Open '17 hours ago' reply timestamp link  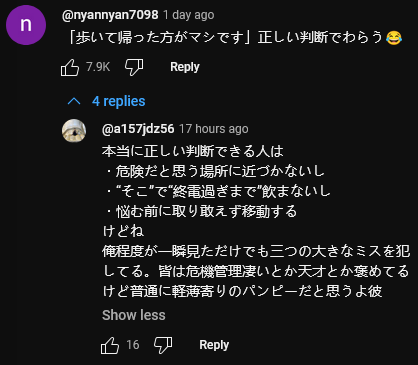coord(214,129)
